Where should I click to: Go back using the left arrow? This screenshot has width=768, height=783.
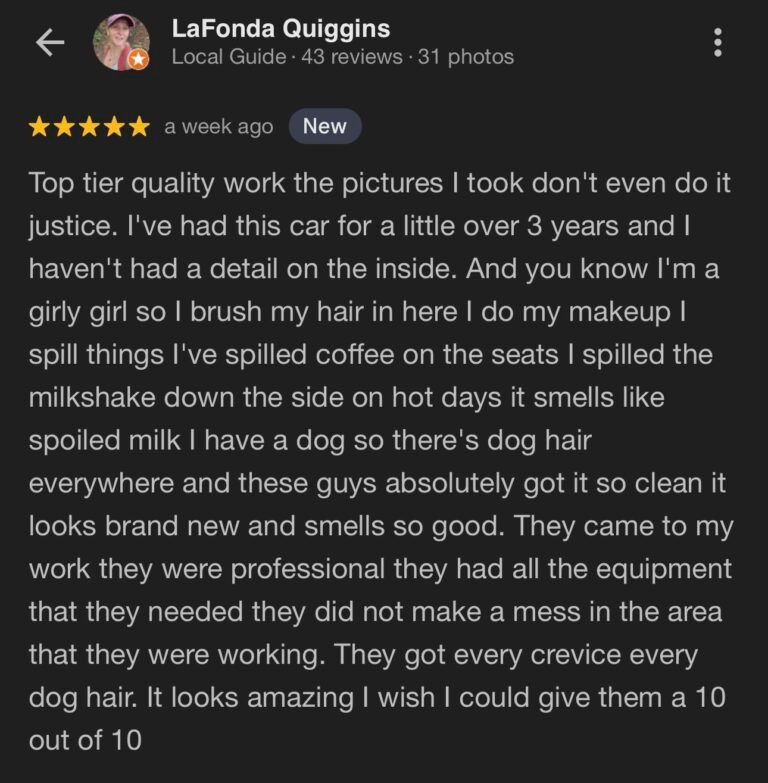pos(50,42)
